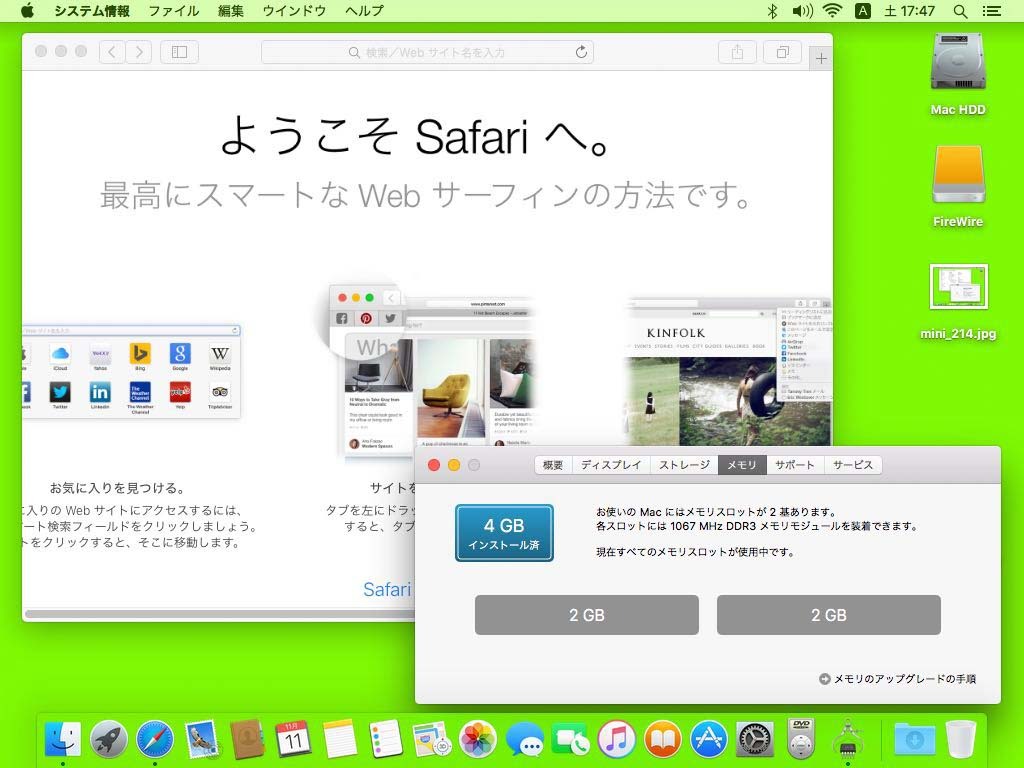The width and height of the screenshot is (1024, 768).
Task: Focus Safari search and address field
Action: 427,52
